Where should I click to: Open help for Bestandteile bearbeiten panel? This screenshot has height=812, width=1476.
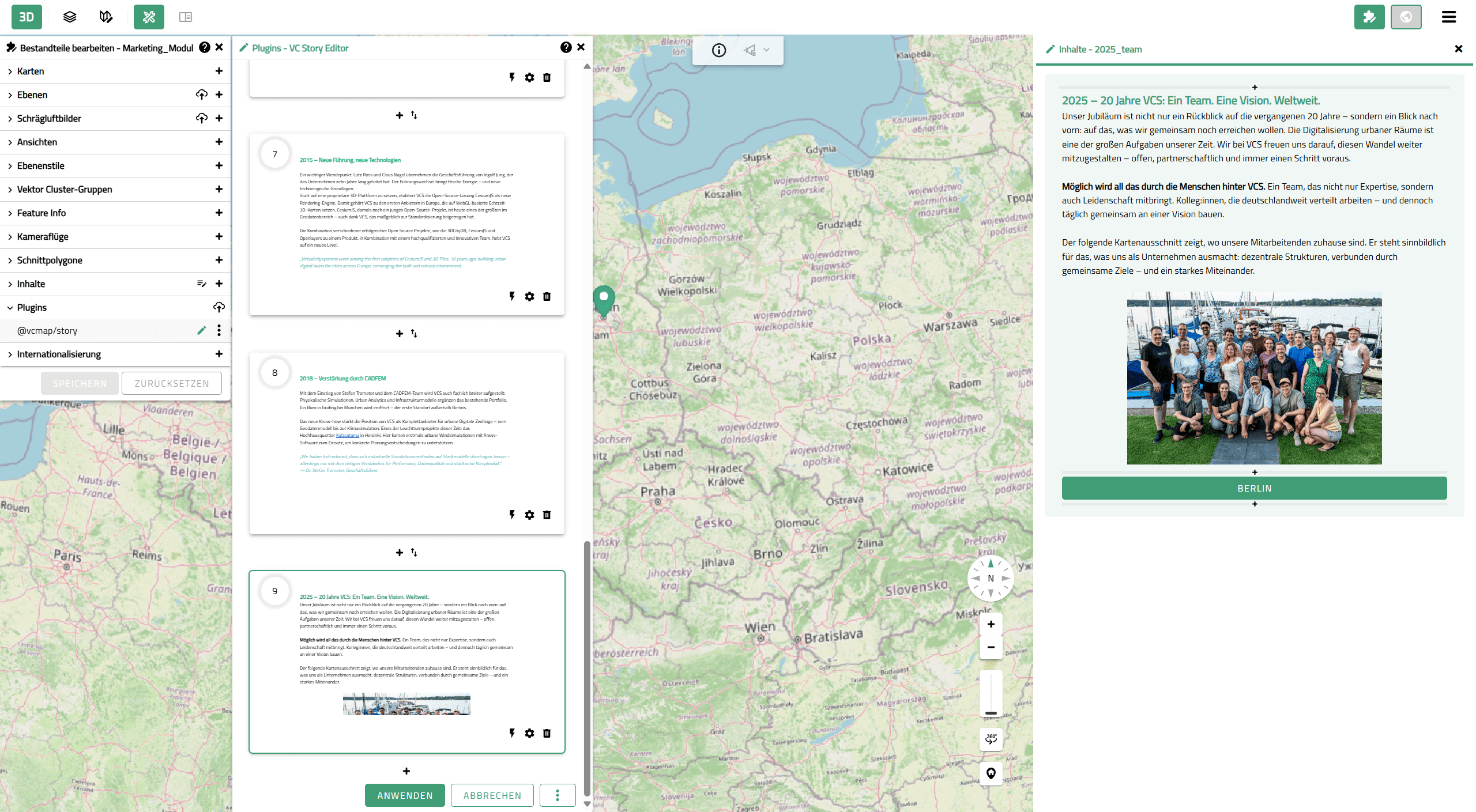(x=205, y=47)
